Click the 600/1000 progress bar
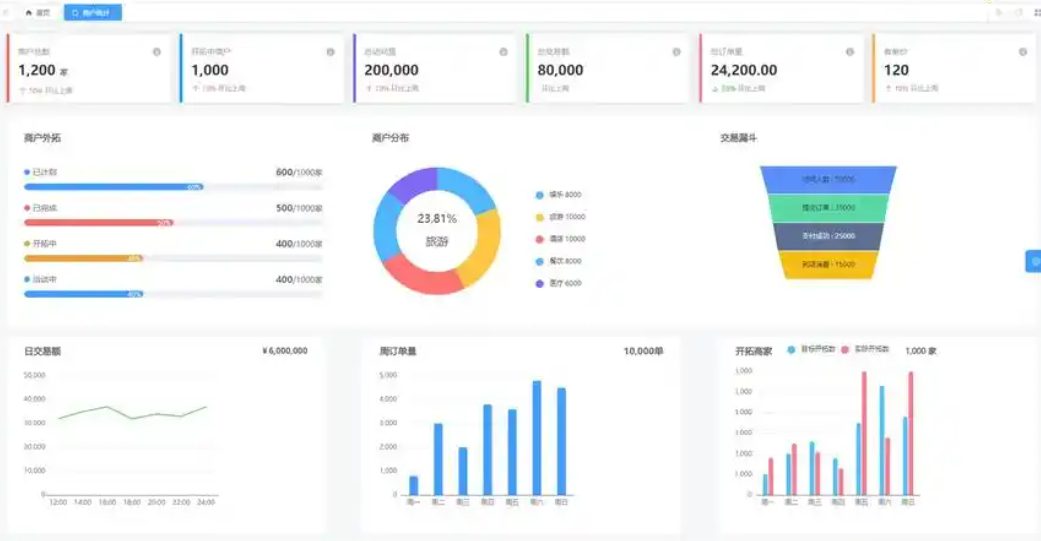This screenshot has width=1041, height=541. (x=173, y=187)
